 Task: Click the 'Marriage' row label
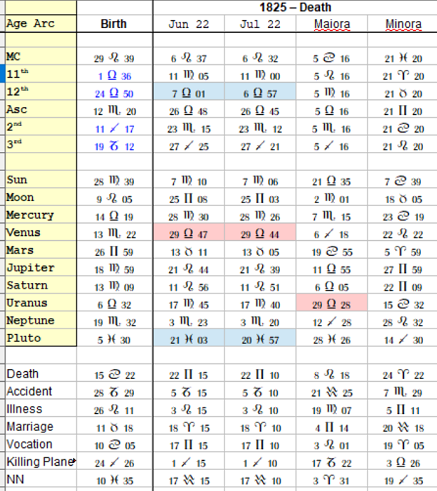(x=30, y=427)
